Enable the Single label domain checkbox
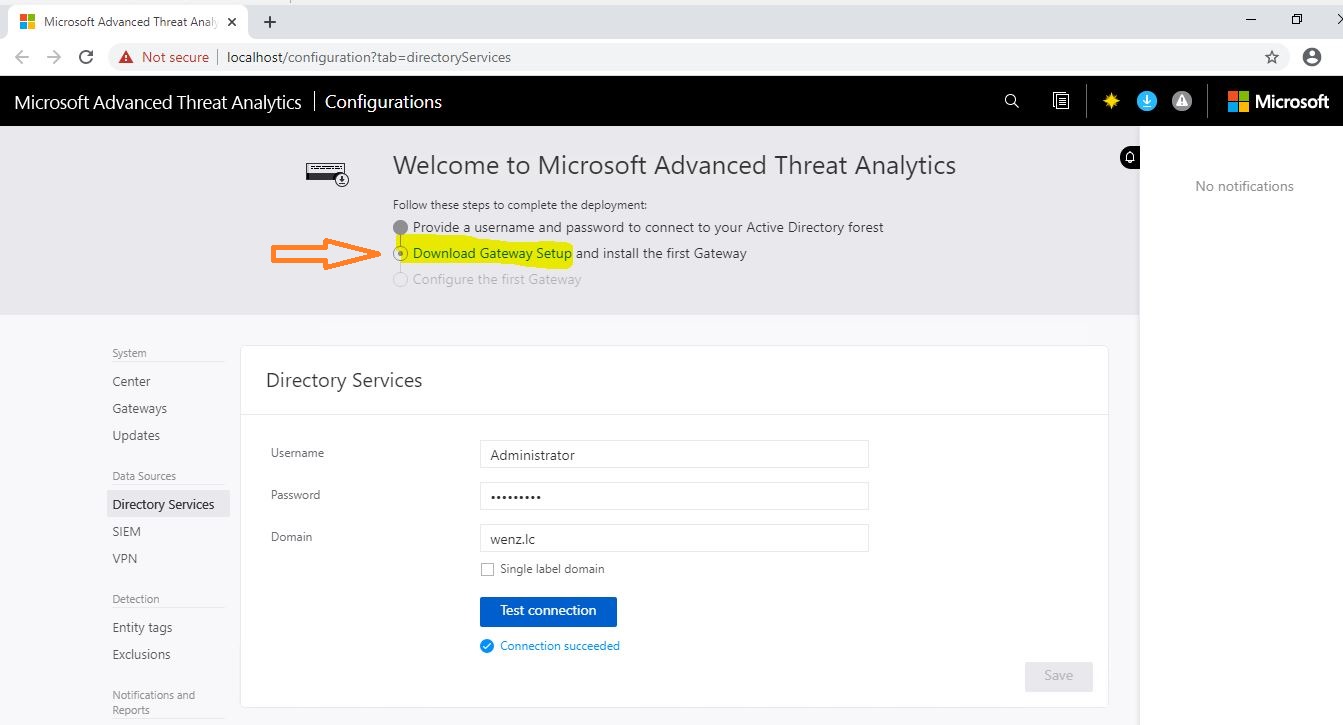Image resolution: width=1343 pixels, height=725 pixels. pos(488,569)
